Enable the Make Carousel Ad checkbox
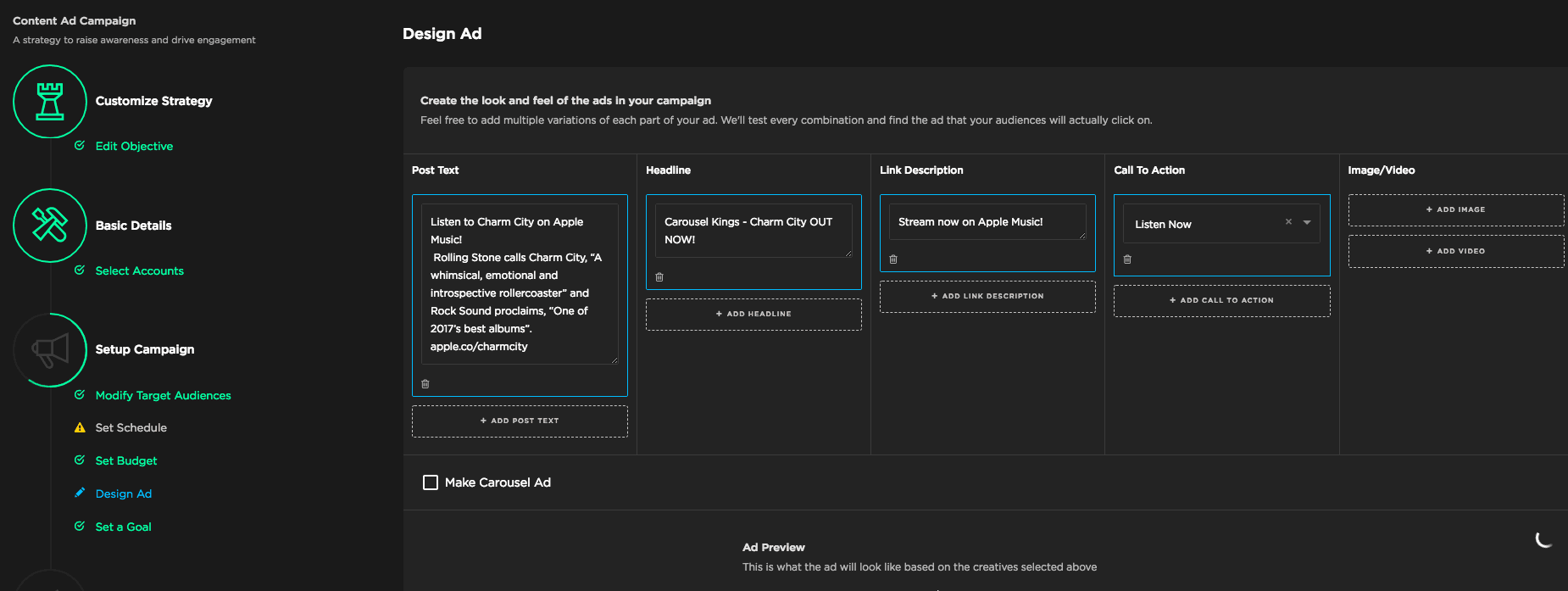 (431, 482)
